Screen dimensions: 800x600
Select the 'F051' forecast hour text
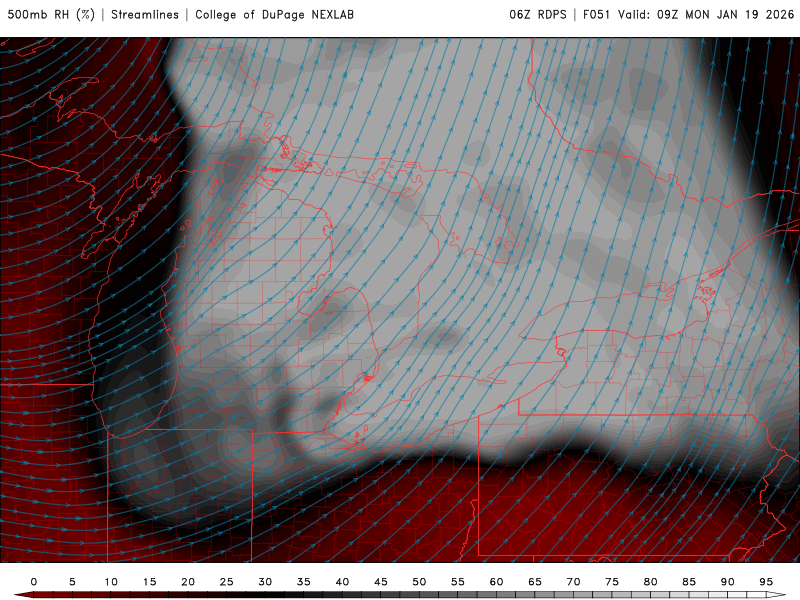pyautogui.click(x=596, y=15)
